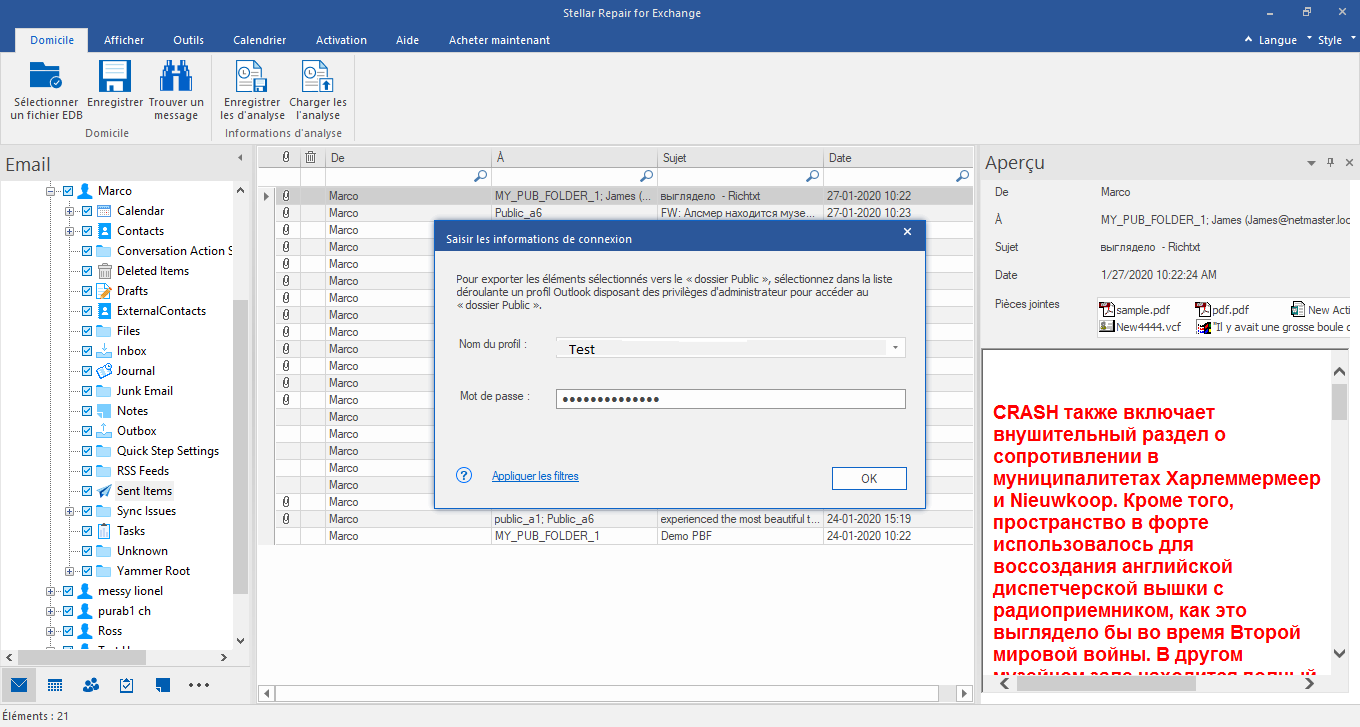The width and height of the screenshot is (1360, 727).
Task: Toggle the Inbox folder checkbox
Action: tap(87, 351)
